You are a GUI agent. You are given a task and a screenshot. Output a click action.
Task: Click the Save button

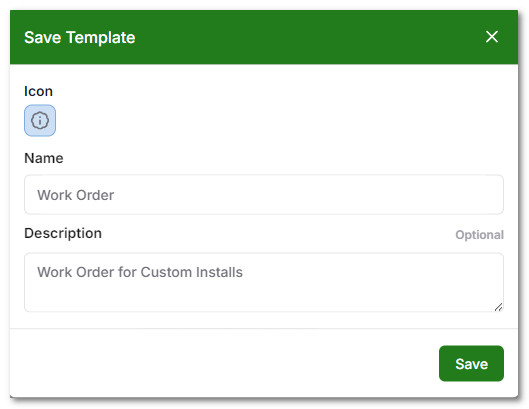click(471, 363)
